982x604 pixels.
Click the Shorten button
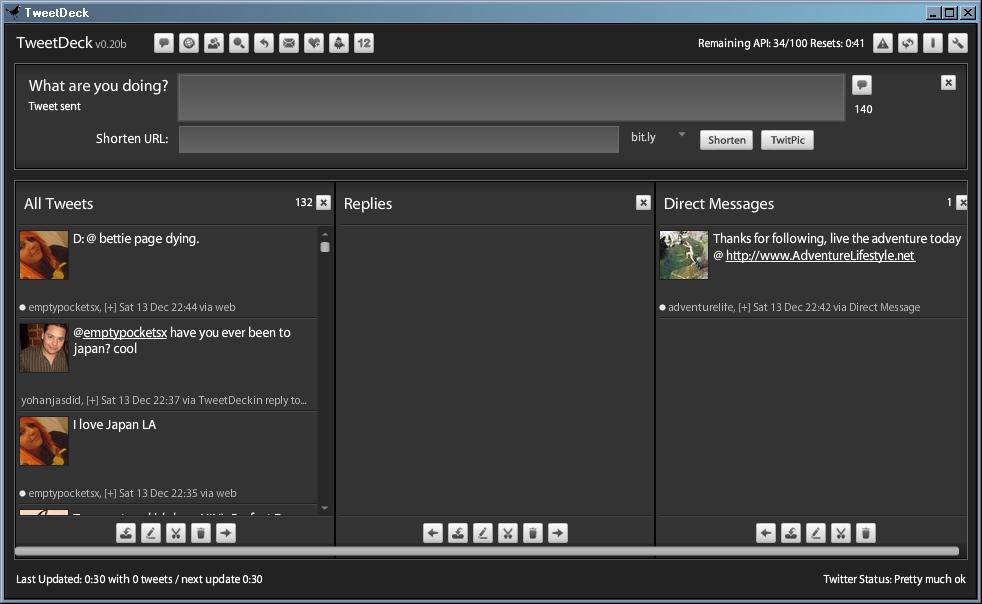[726, 140]
